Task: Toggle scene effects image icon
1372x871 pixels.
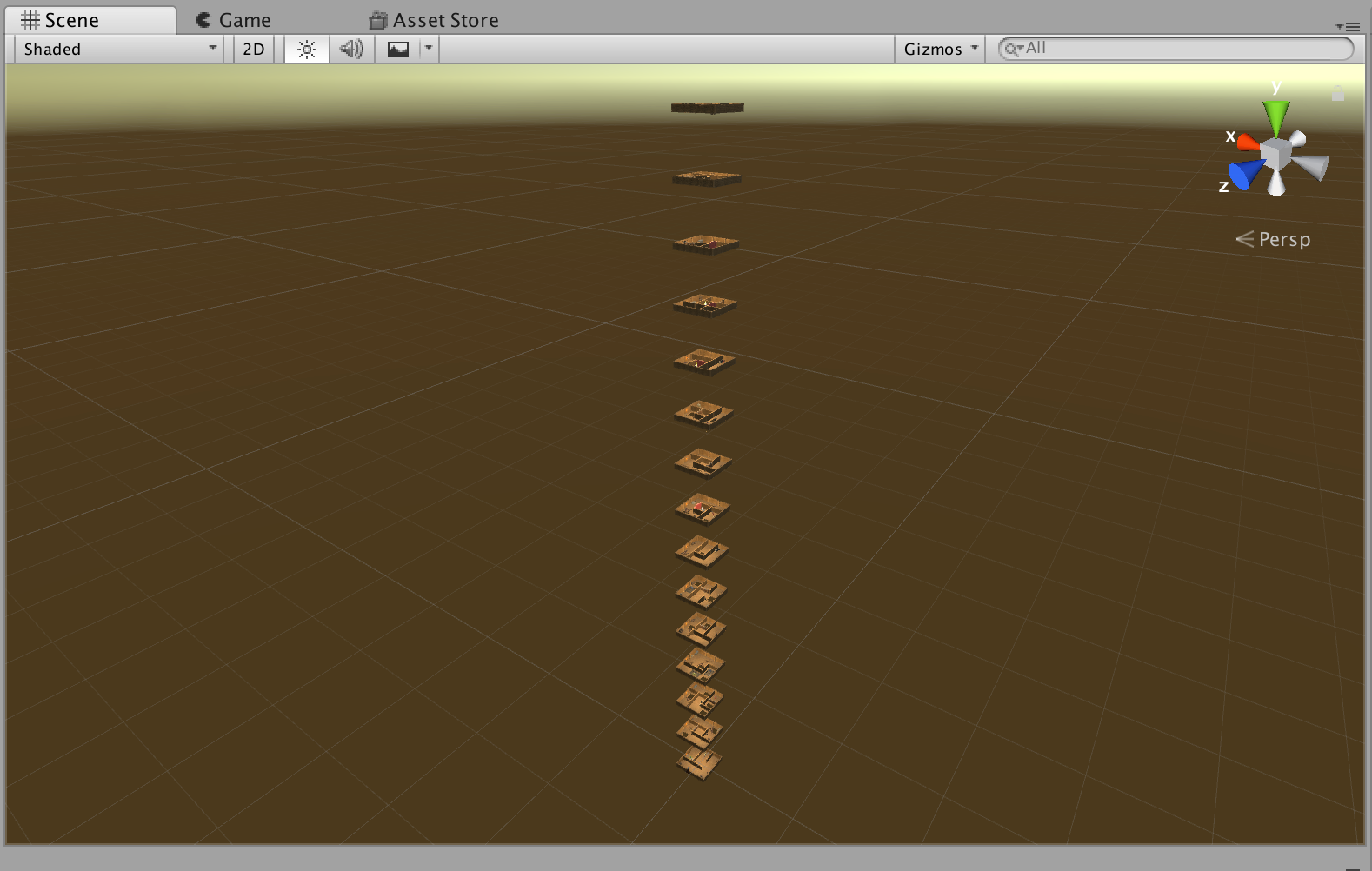Action: tap(398, 50)
